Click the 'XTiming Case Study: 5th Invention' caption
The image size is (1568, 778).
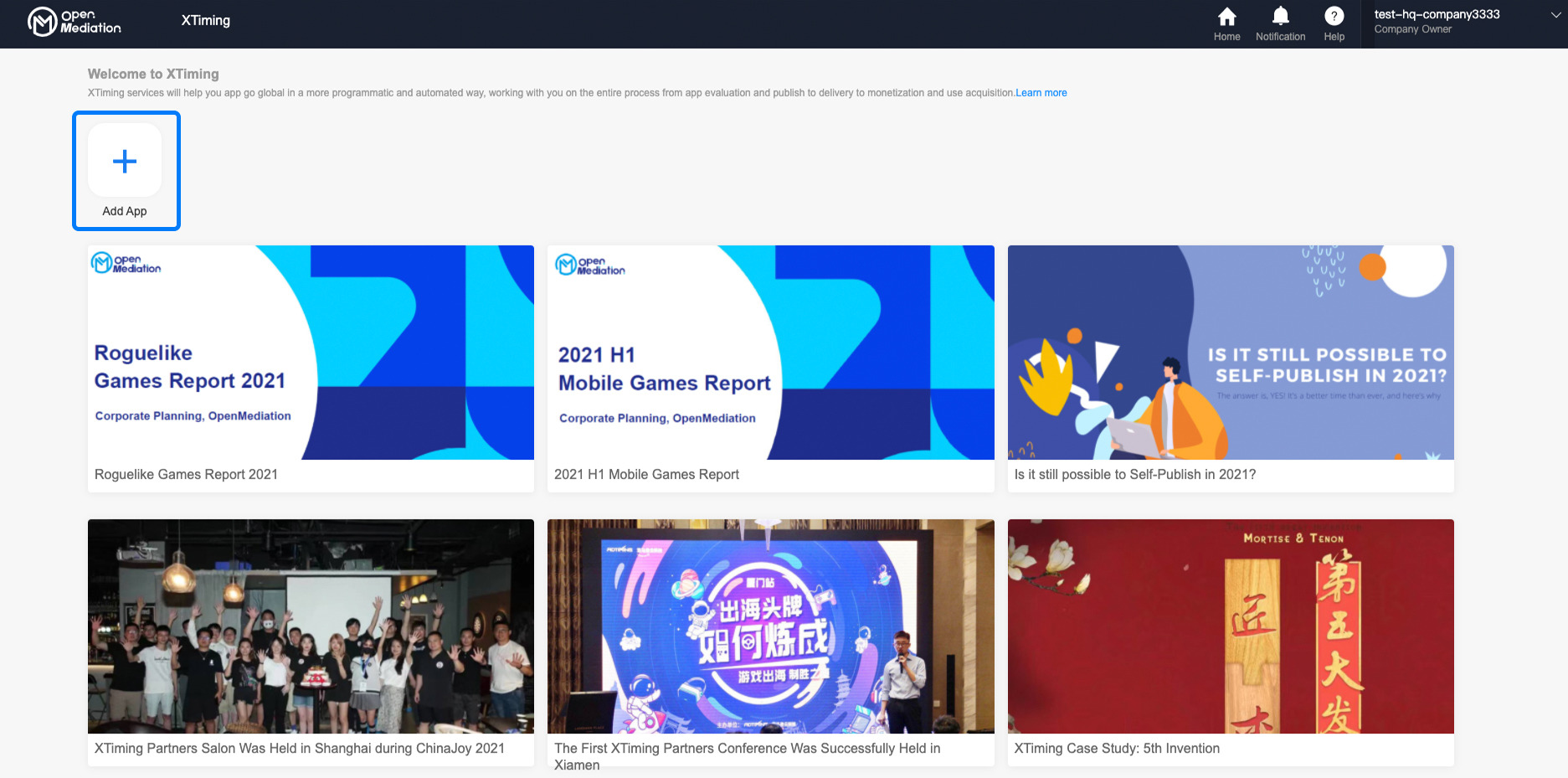coord(1117,749)
